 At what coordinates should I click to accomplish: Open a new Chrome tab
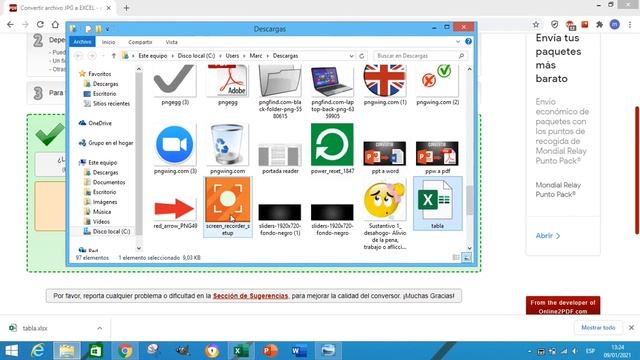click(126, 8)
